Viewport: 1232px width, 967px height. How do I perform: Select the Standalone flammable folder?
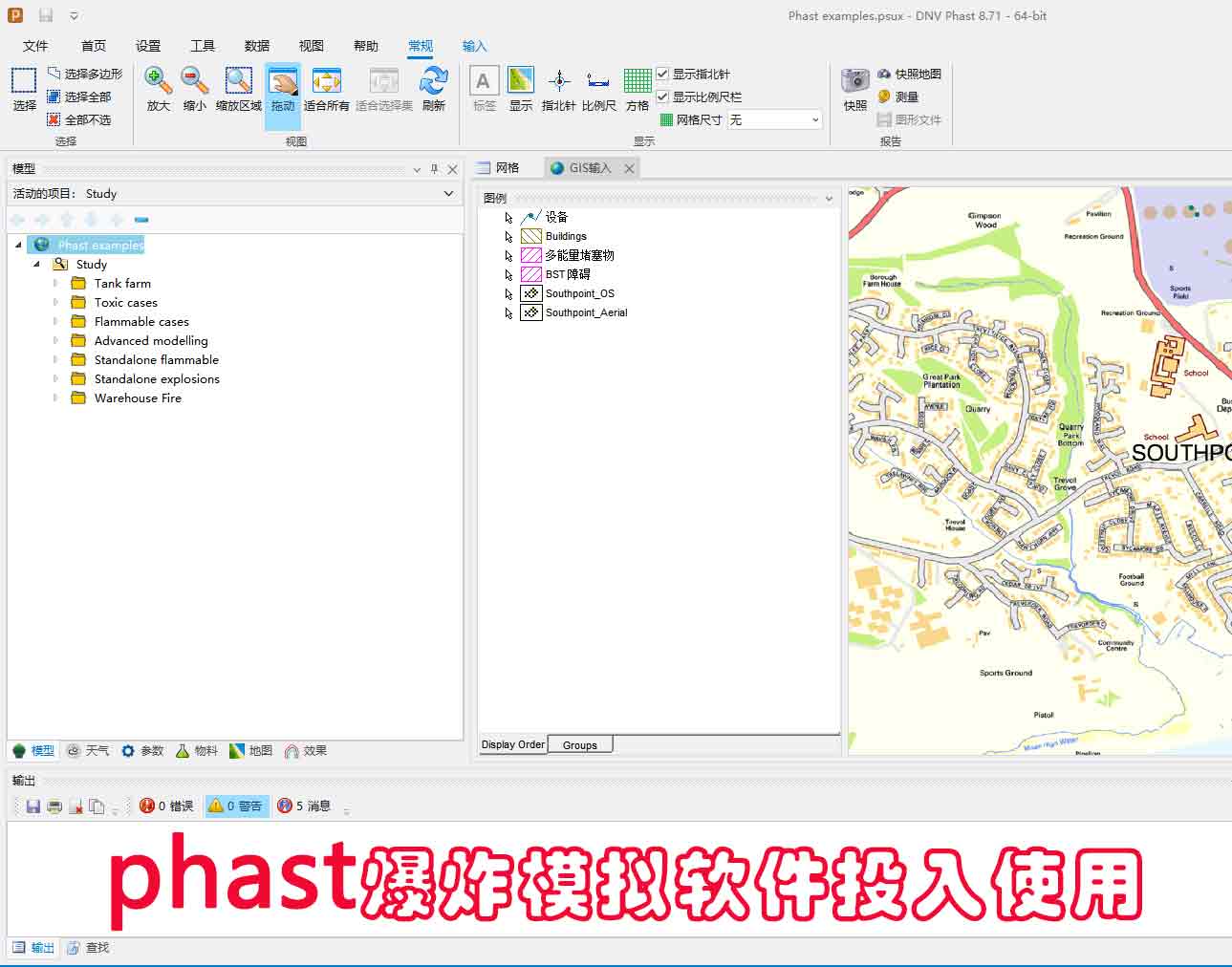[157, 360]
